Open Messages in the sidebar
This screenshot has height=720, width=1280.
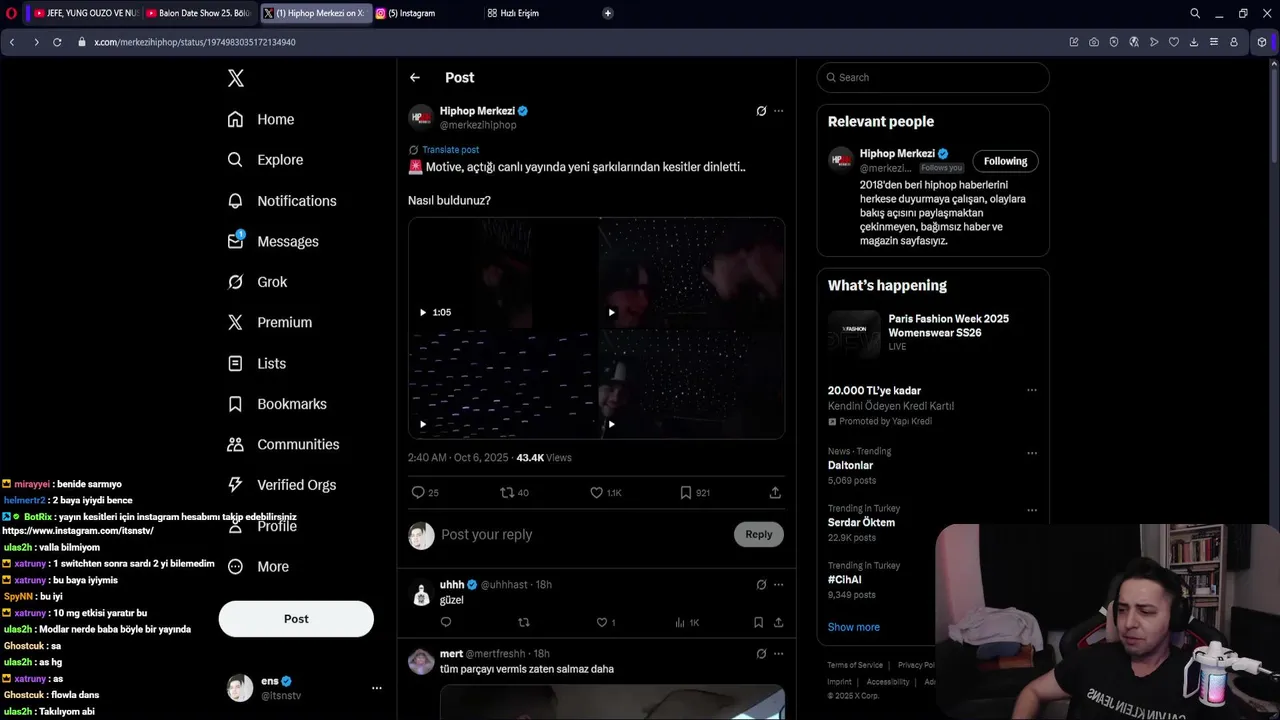tap(272, 241)
